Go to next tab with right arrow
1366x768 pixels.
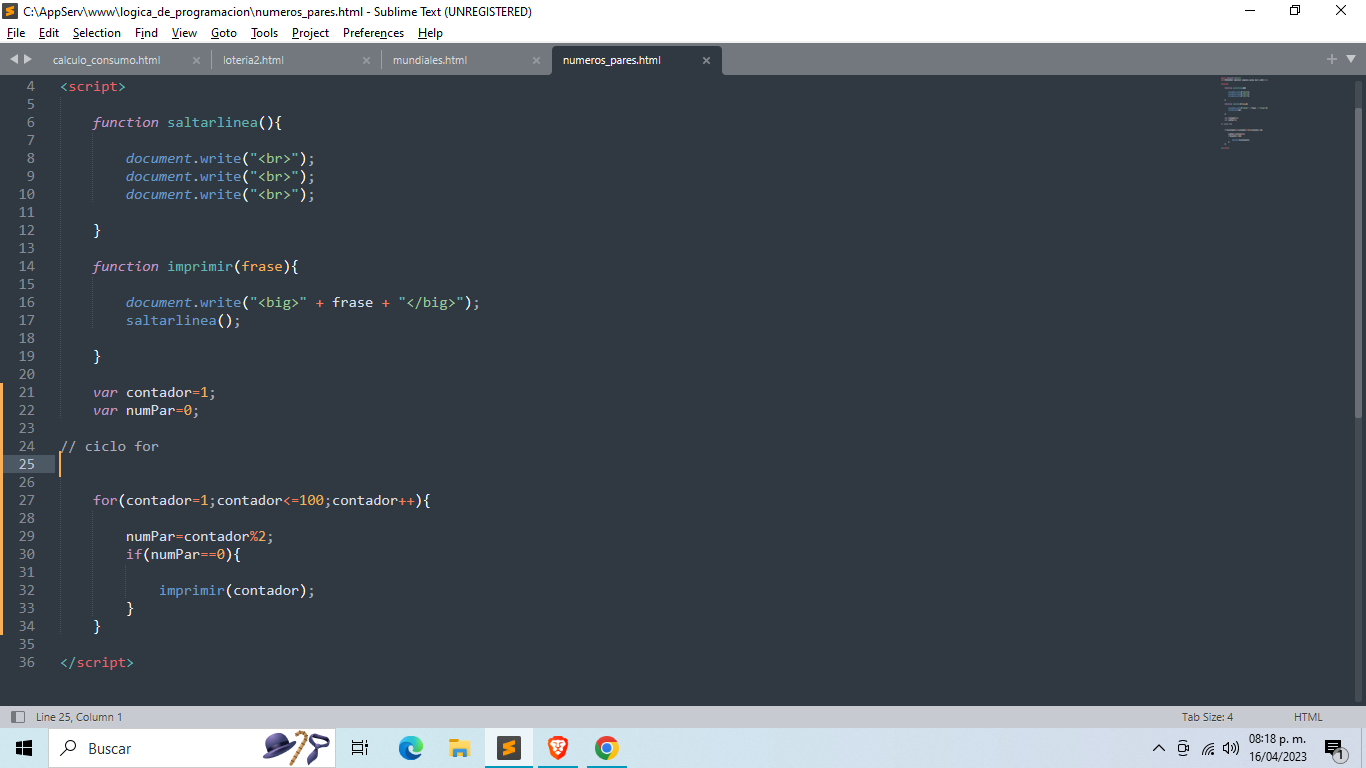[28, 60]
